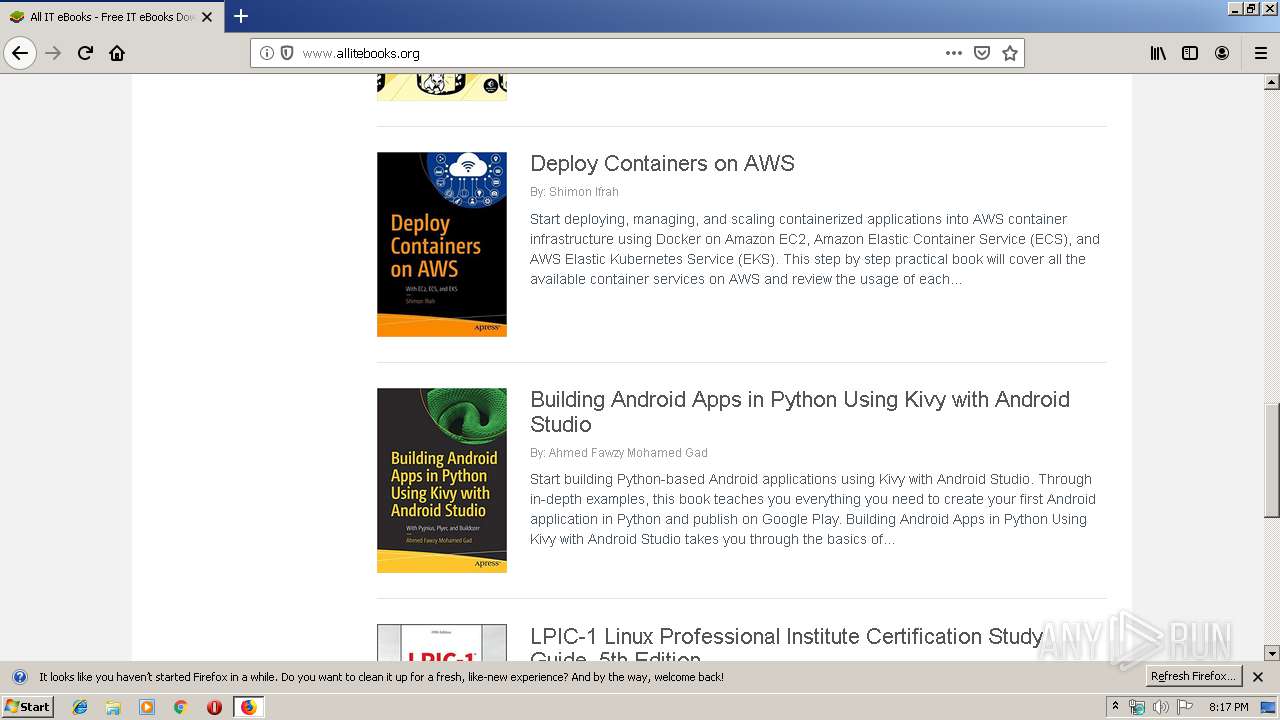Open the Firefox account icon
Image resolution: width=1280 pixels, height=720 pixels.
(1222, 53)
